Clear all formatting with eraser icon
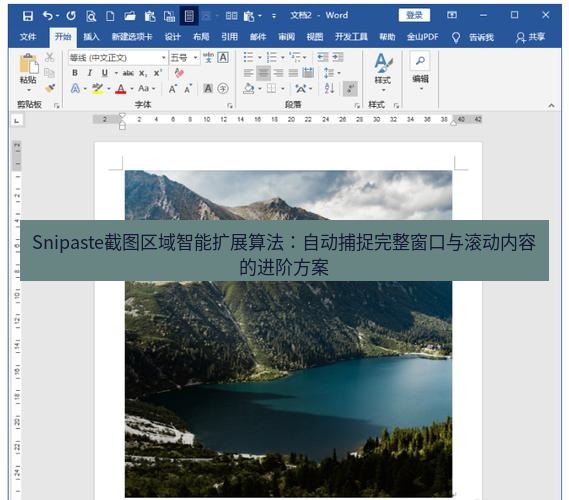Image resolution: width=569 pixels, height=500 pixels. point(179,73)
